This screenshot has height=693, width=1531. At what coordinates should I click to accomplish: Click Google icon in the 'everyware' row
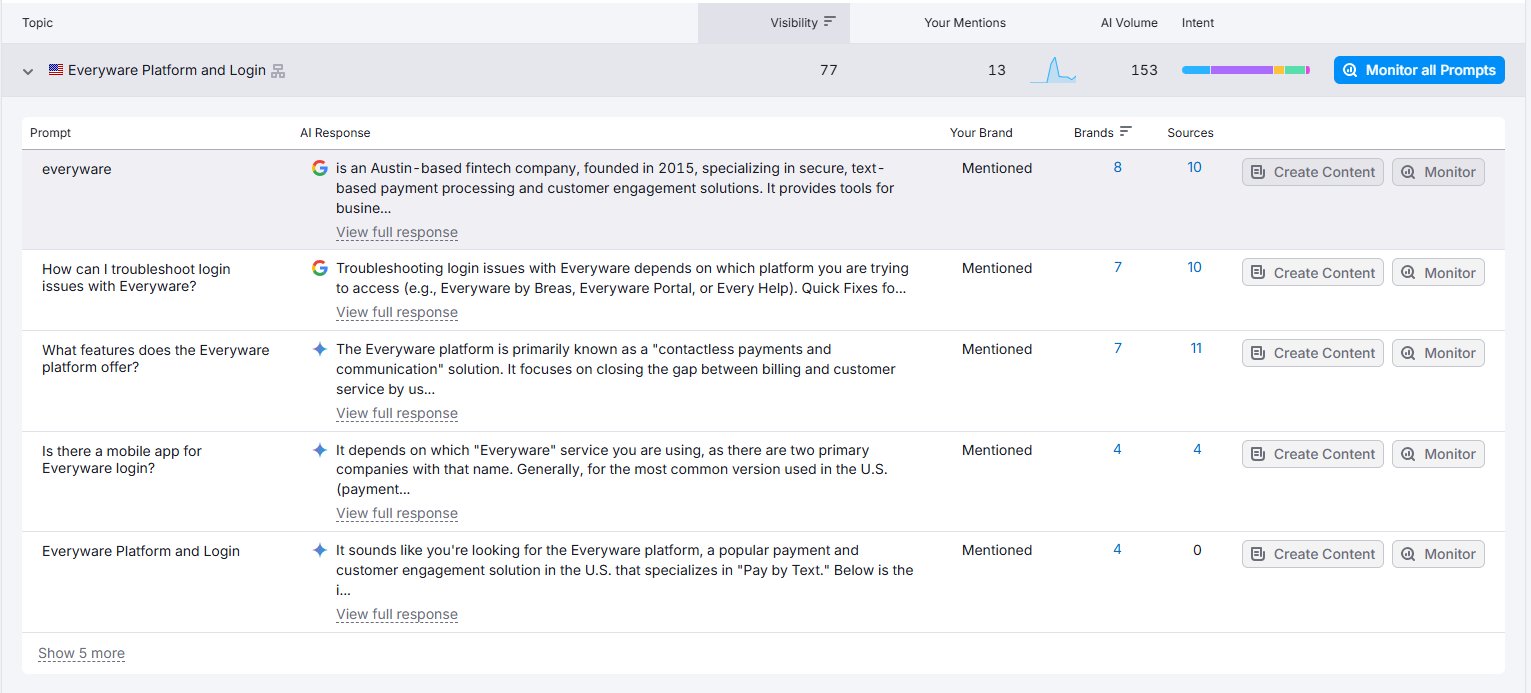(320, 168)
